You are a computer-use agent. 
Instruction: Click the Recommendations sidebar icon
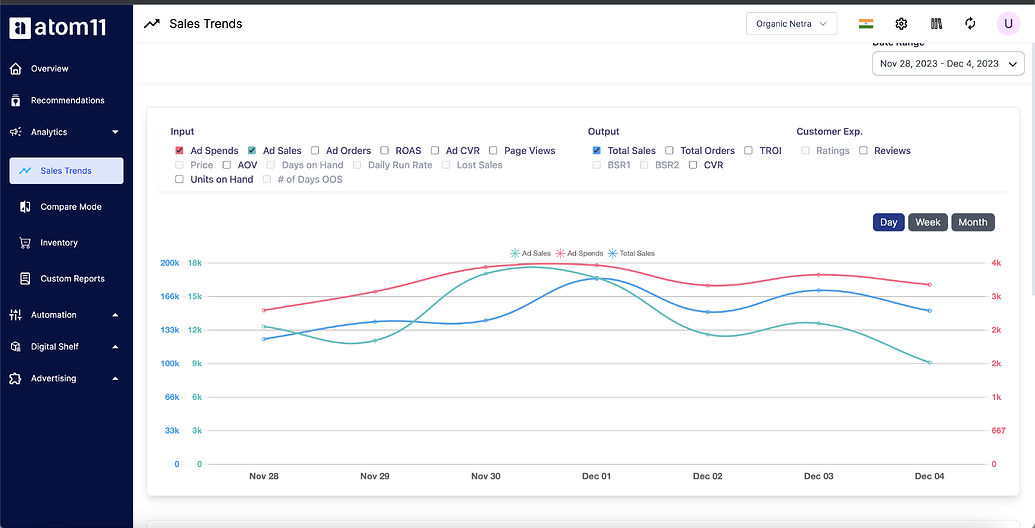click(x=17, y=100)
